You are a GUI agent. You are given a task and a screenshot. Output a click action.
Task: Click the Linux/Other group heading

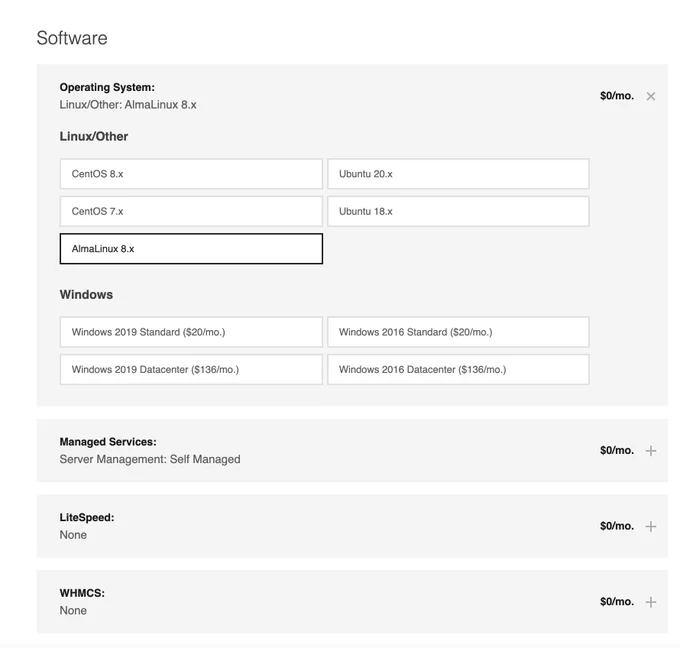pos(94,136)
